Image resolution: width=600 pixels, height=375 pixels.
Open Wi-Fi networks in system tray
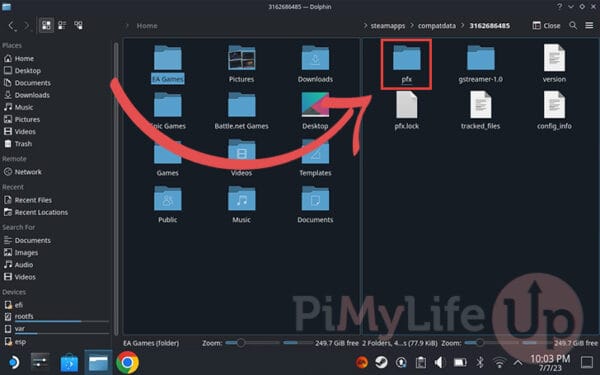click(x=499, y=362)
